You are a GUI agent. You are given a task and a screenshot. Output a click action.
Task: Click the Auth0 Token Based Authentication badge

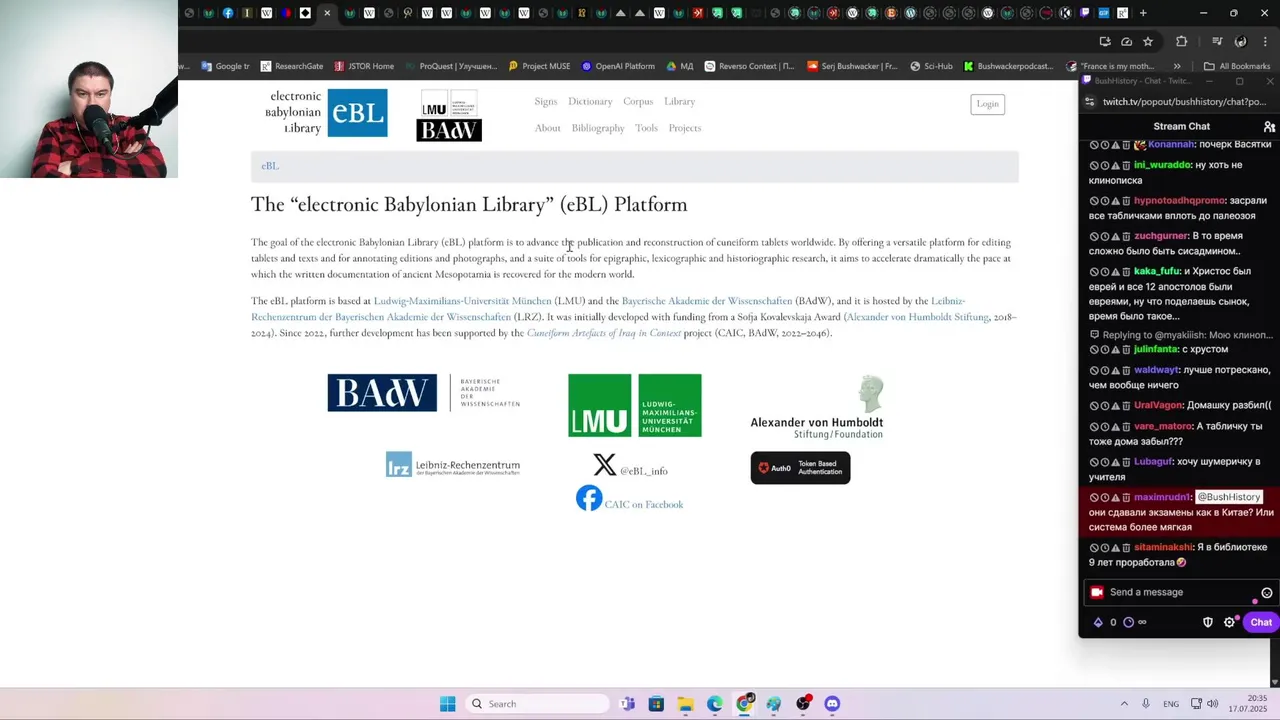coord(800,468)
